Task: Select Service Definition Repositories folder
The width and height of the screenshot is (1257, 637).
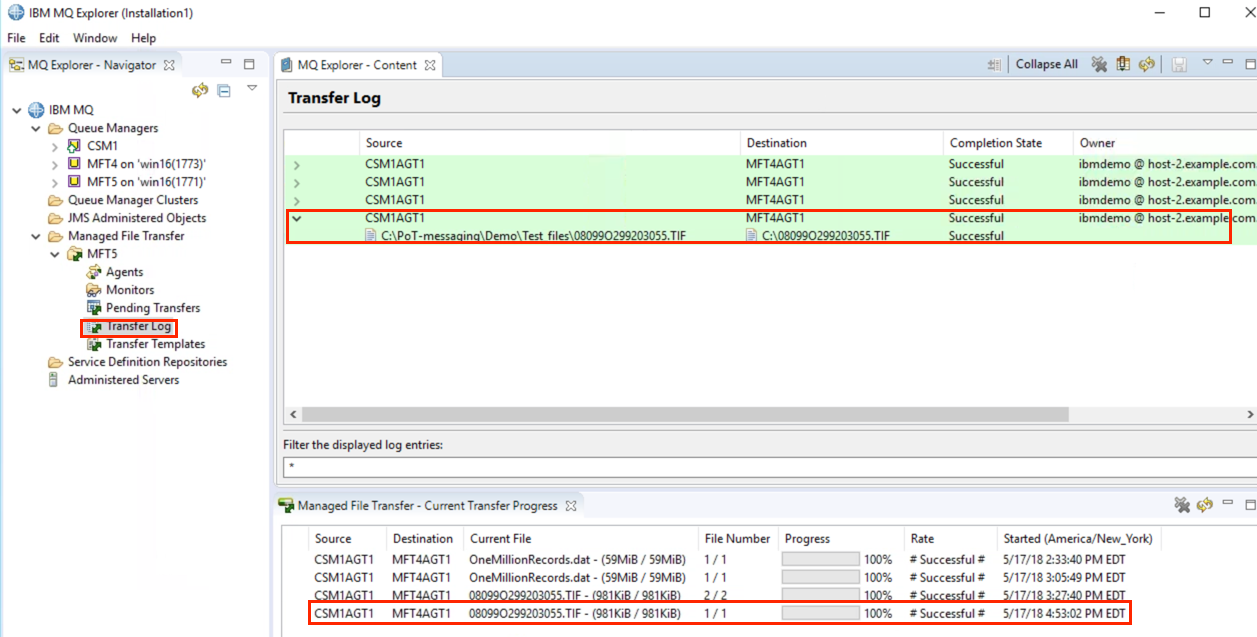Action: [x=147, y=362]
